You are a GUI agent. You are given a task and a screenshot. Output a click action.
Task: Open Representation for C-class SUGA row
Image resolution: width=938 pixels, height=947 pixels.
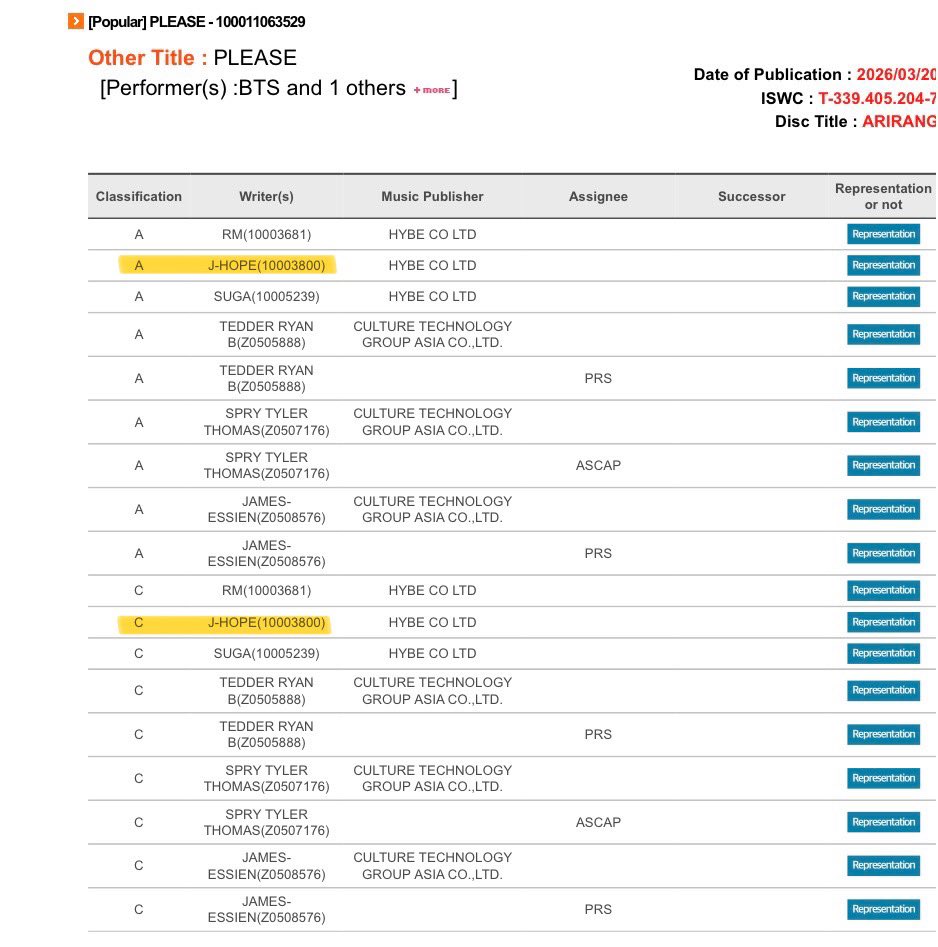pyautogui.click(x=883, y=653)
